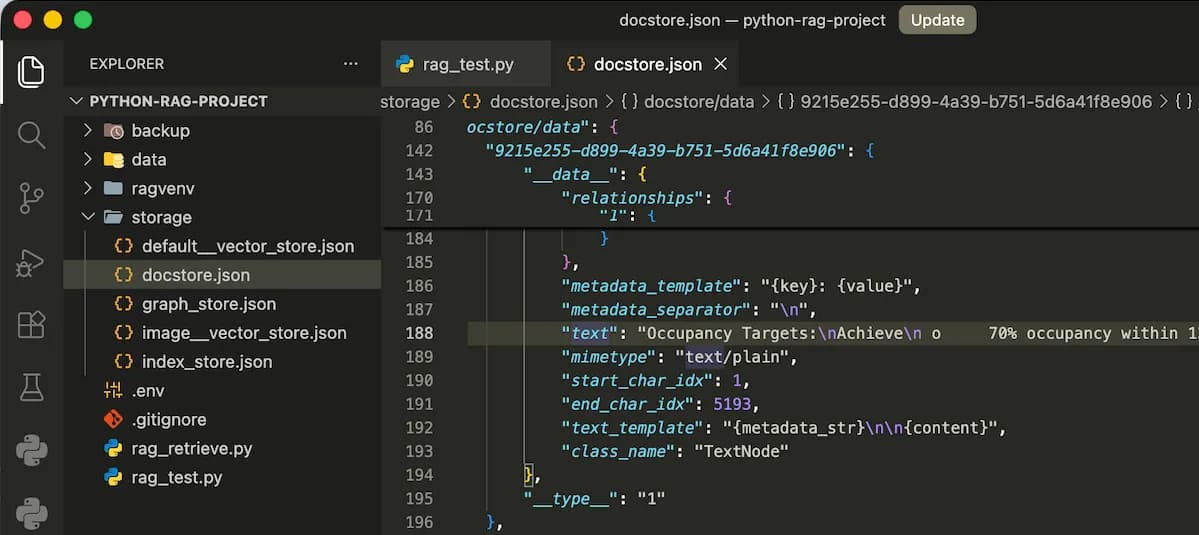Open the .env file
The width and height of the screenshot is (1199, 535).
[148, 391]
